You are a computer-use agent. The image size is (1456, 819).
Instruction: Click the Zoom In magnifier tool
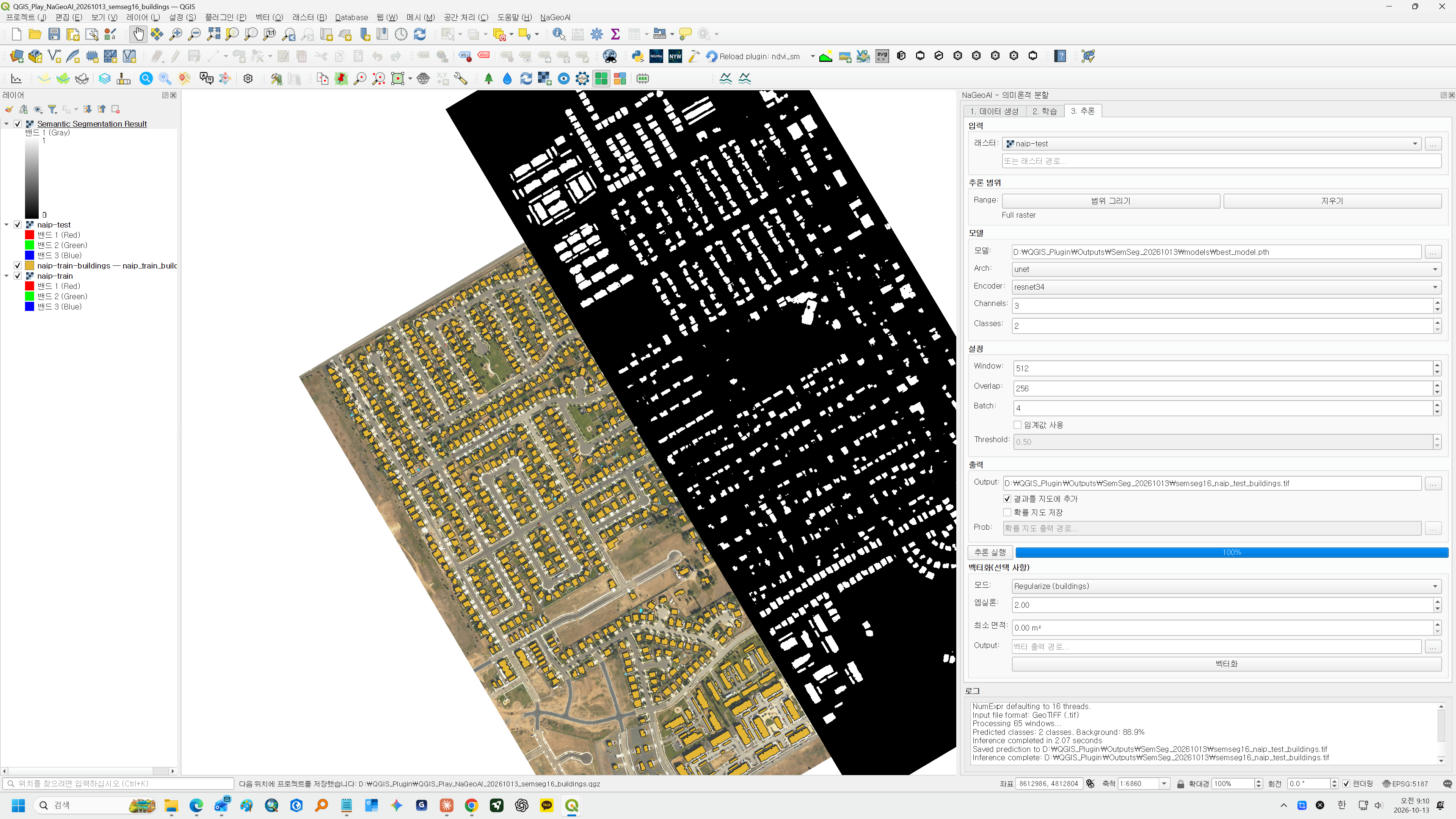(x=176, y=34)
